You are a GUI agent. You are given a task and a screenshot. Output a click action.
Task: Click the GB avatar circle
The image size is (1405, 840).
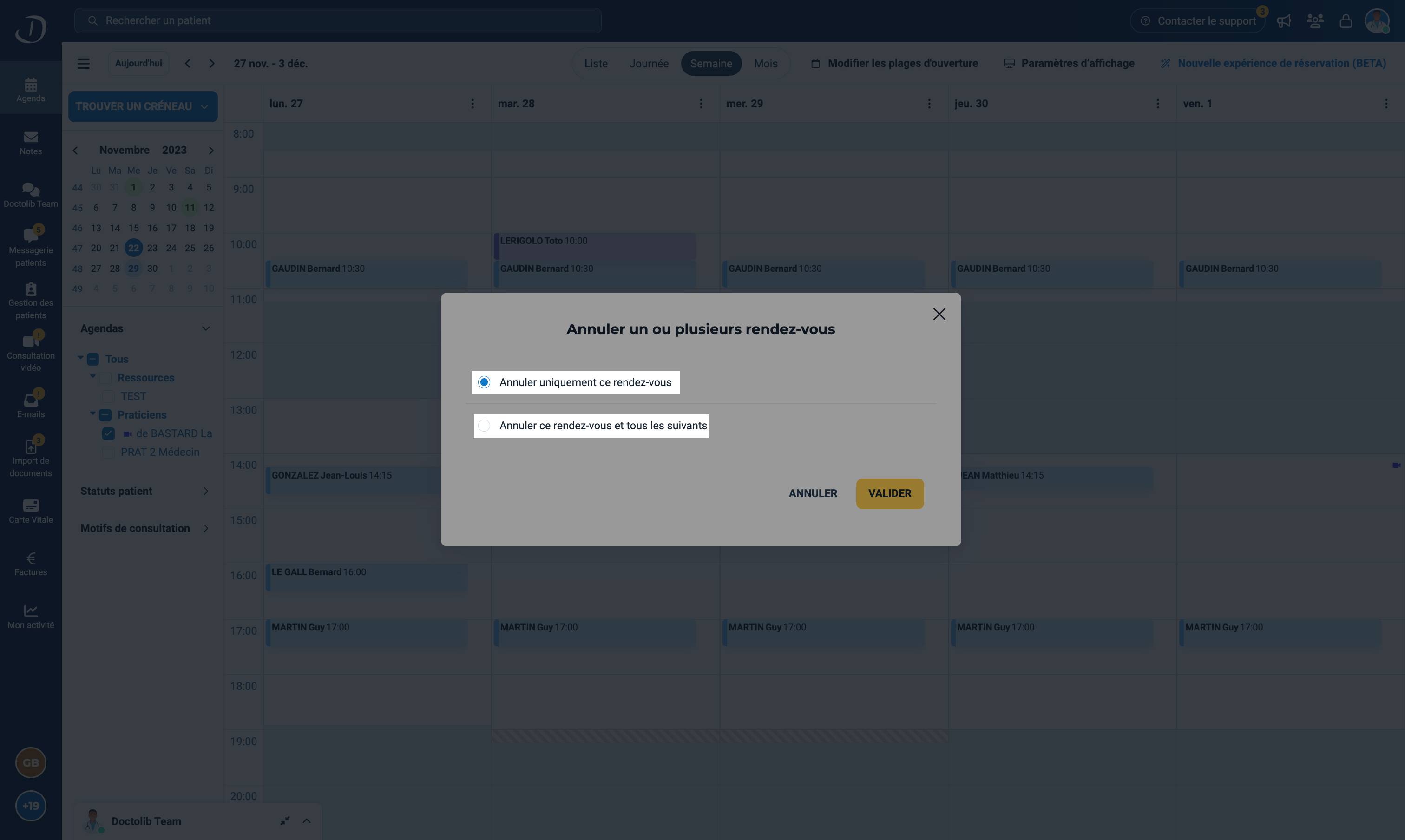(x=31, y=762)
